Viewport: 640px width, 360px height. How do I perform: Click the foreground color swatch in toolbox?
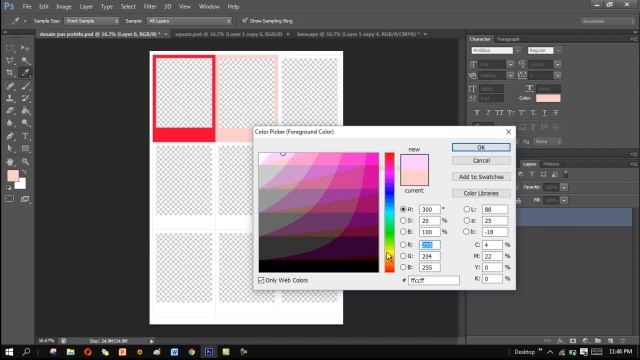(13, 176)
